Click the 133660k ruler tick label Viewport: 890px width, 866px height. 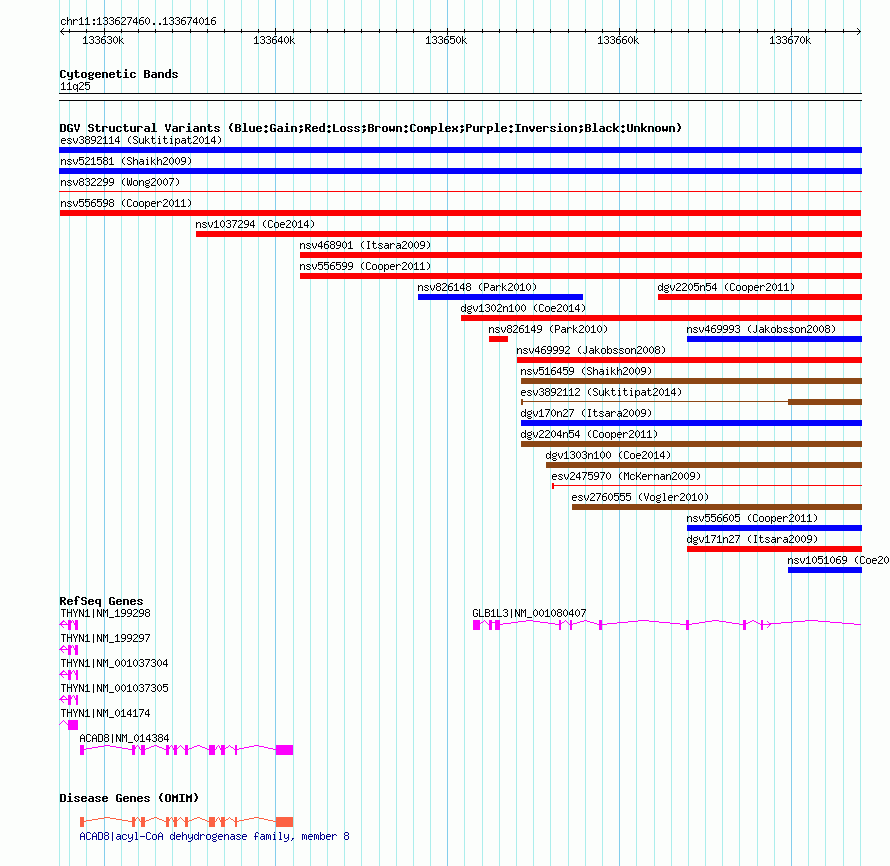[x=618, y=41]
